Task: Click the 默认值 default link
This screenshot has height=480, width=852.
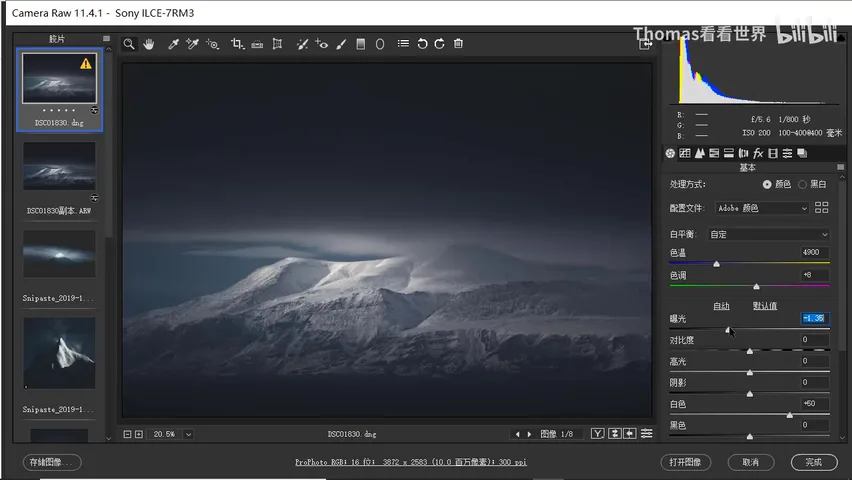Action: coord(765,306)
